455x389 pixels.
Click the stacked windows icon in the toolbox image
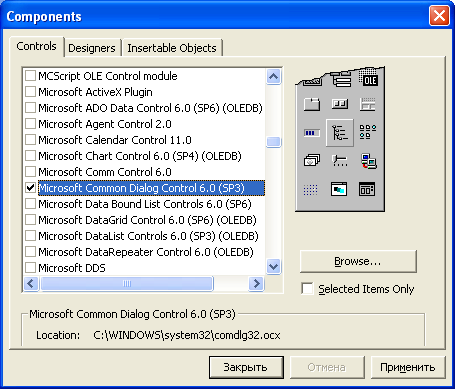[x=312, y=161]
